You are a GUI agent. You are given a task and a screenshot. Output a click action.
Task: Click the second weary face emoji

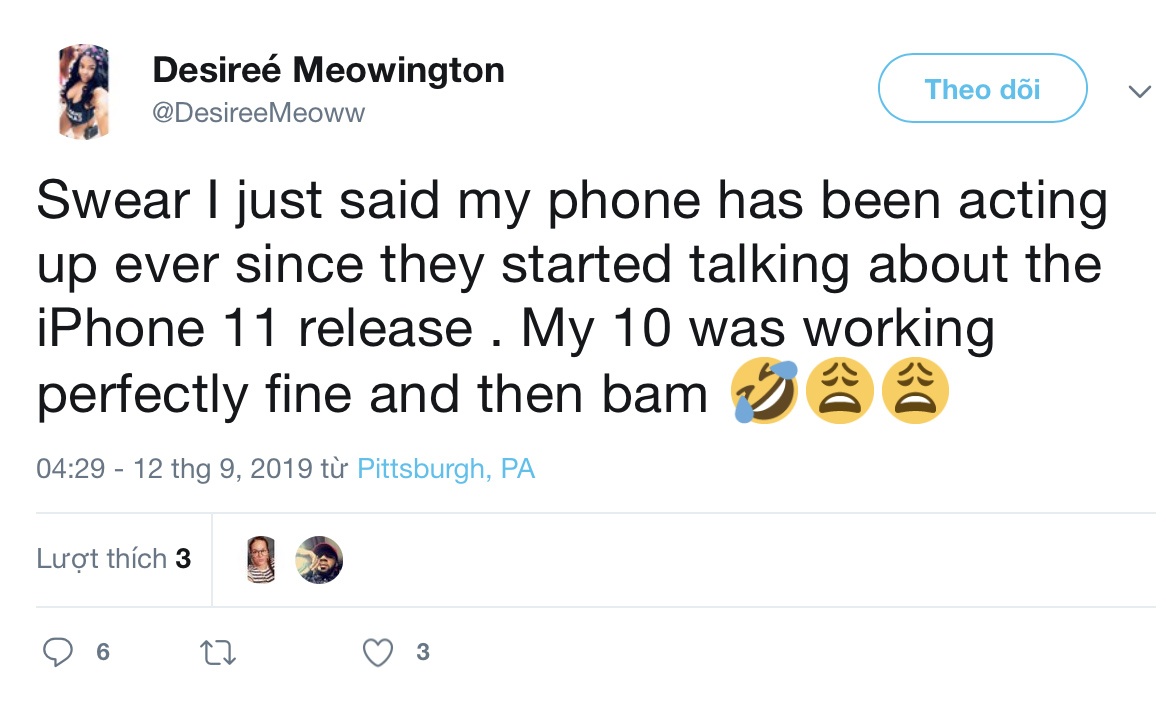tap(916, 390)
